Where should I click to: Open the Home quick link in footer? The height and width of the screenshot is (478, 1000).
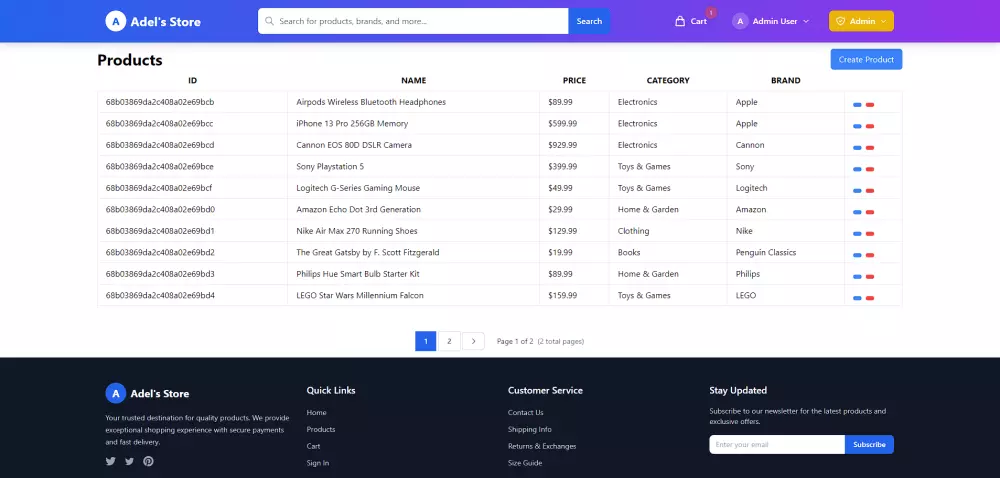click(316, 412)
